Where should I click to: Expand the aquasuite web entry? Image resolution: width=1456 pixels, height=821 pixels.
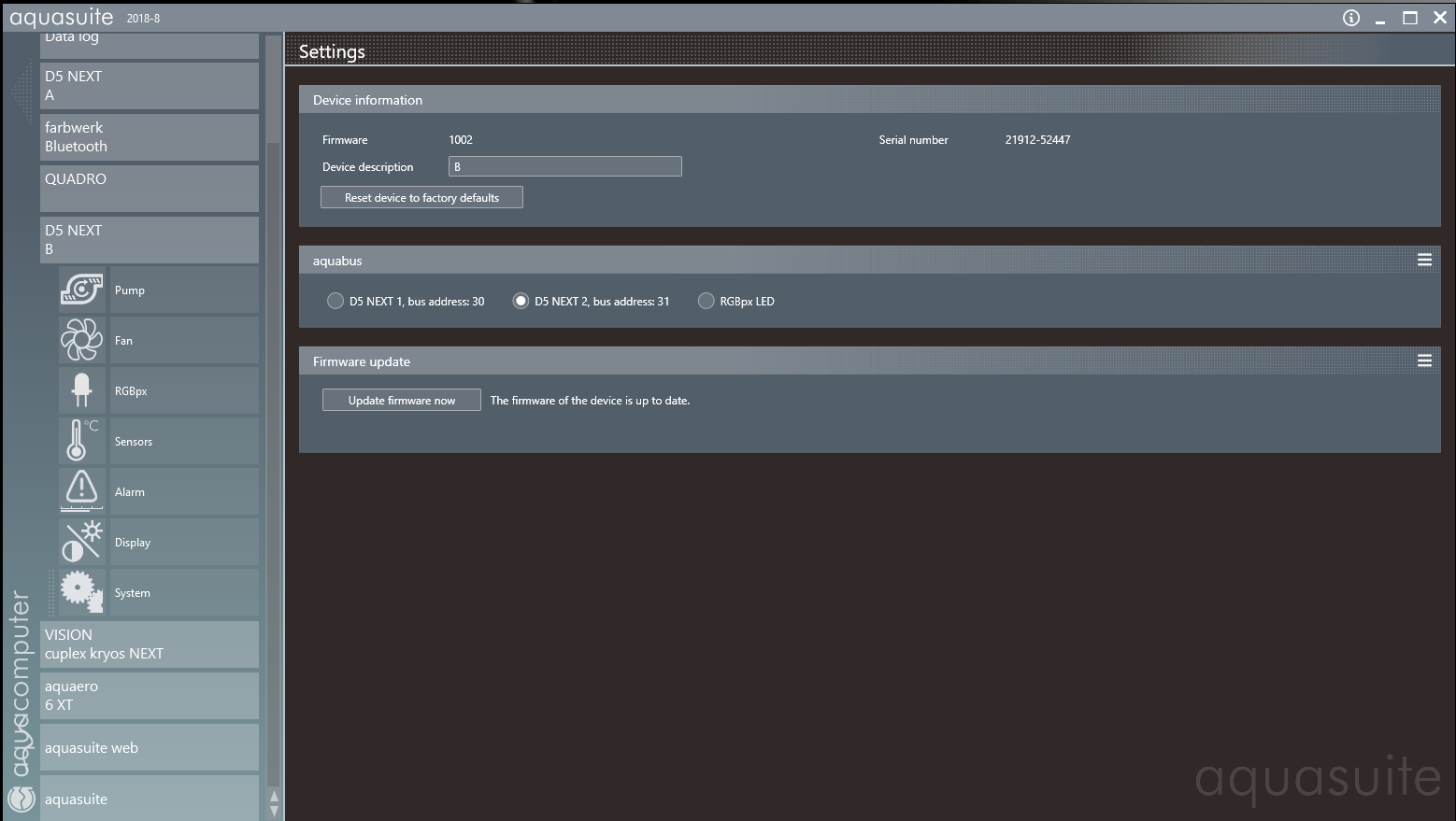tap(150, 747)
